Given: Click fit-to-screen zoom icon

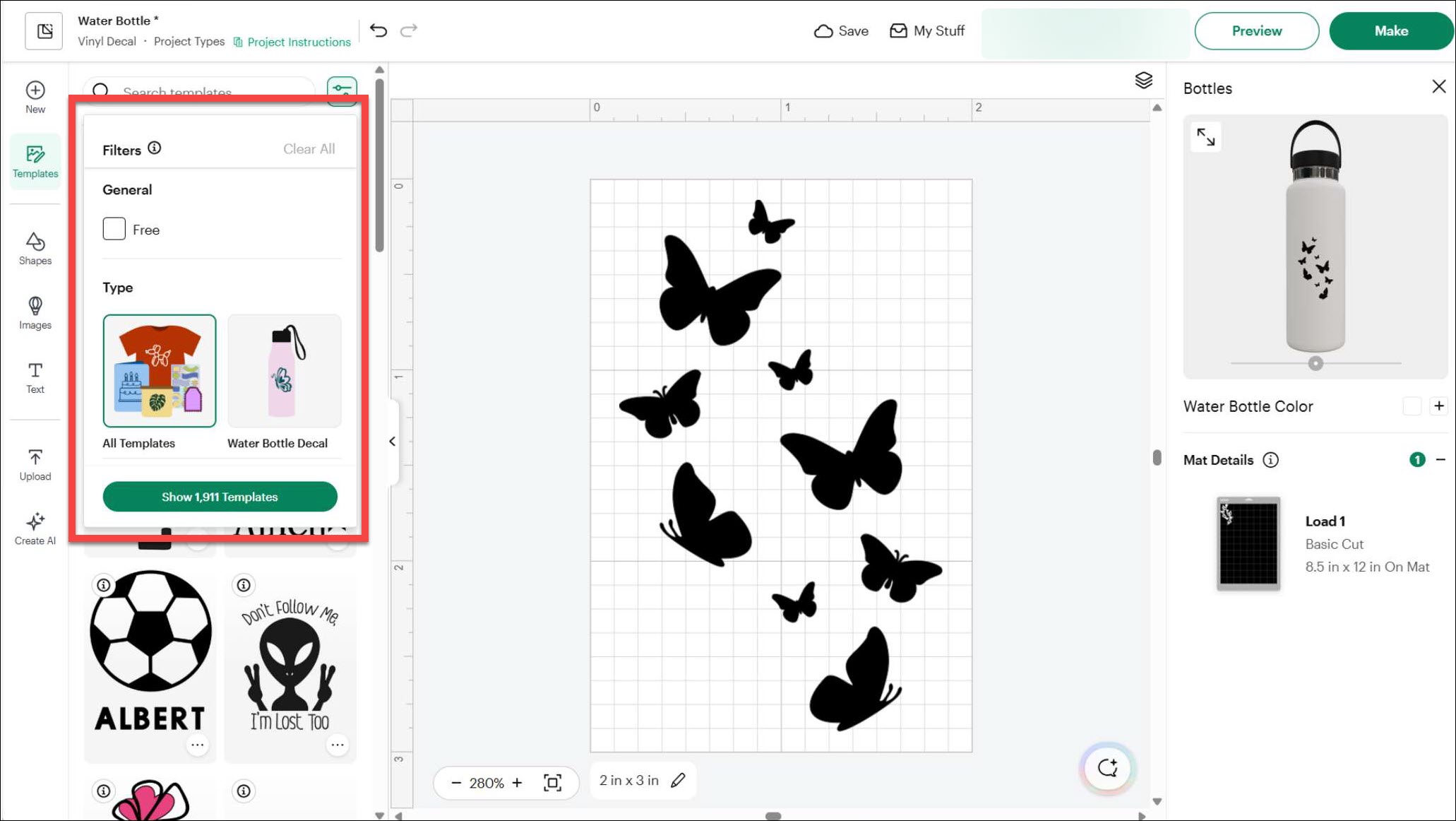Looking at the screenshot, I should (x=553, y=782).
